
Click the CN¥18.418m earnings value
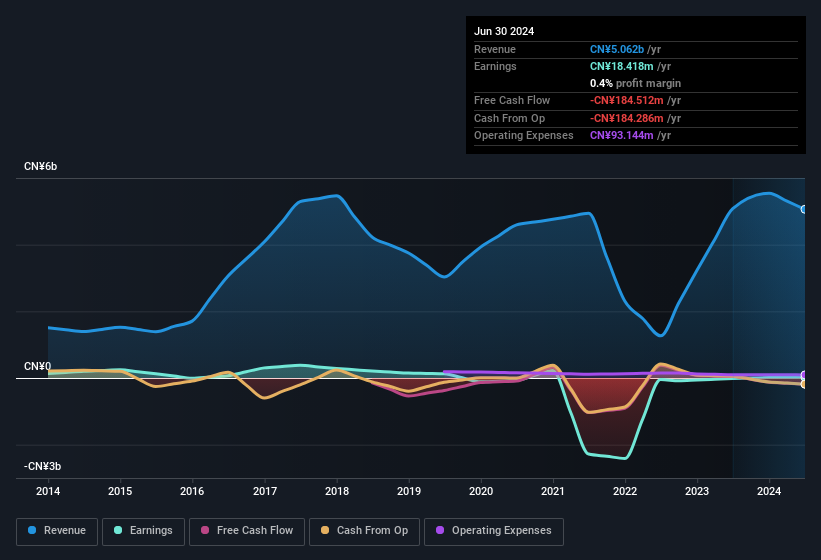(622, 66)
